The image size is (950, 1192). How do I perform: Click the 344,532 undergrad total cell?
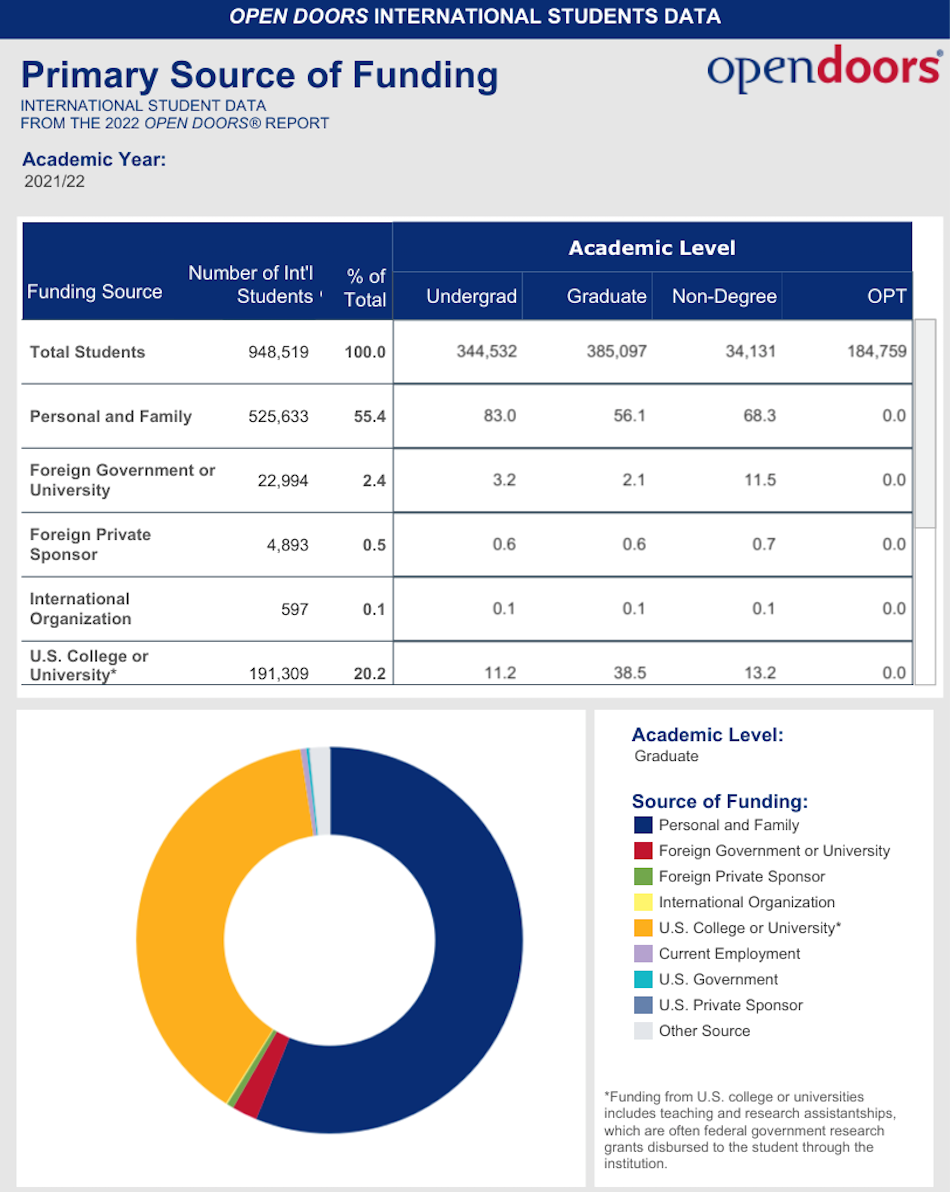coord(486,351)
